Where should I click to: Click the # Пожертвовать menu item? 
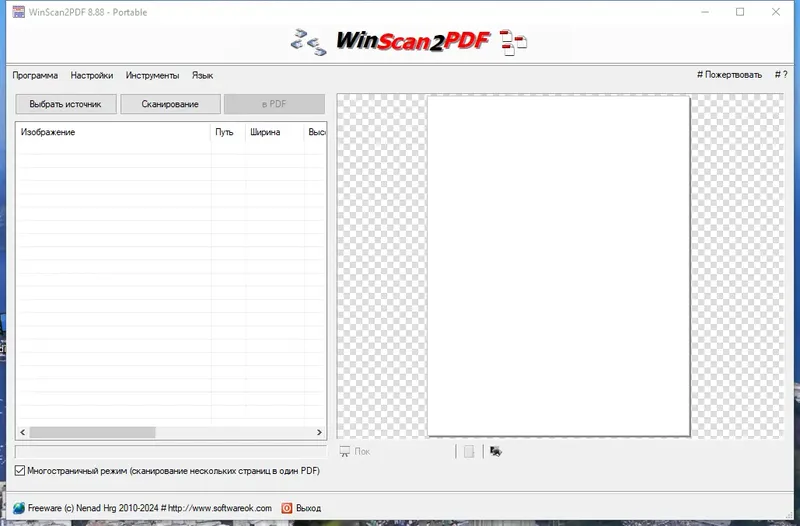(730, 75)
